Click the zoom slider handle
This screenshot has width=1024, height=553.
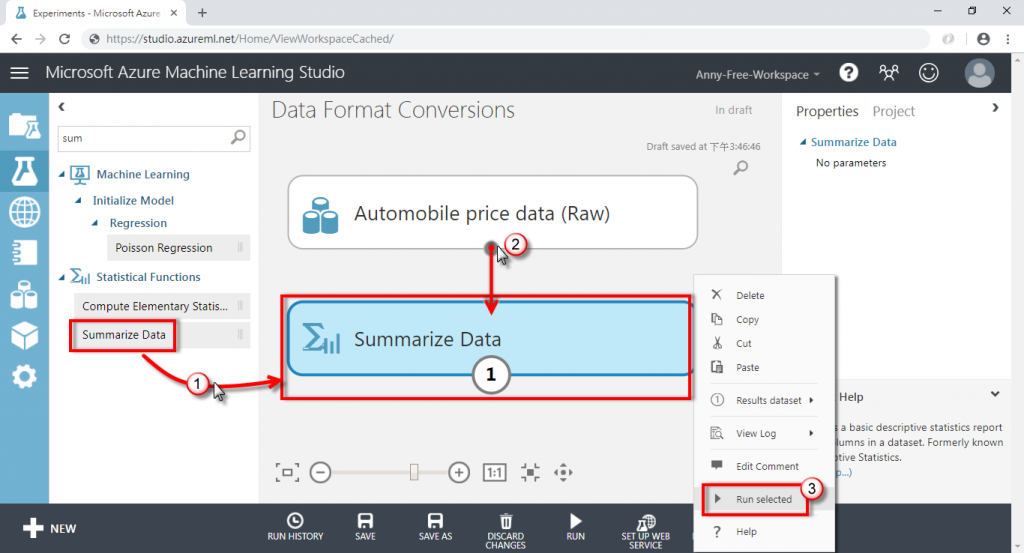[x=413, y=472]
